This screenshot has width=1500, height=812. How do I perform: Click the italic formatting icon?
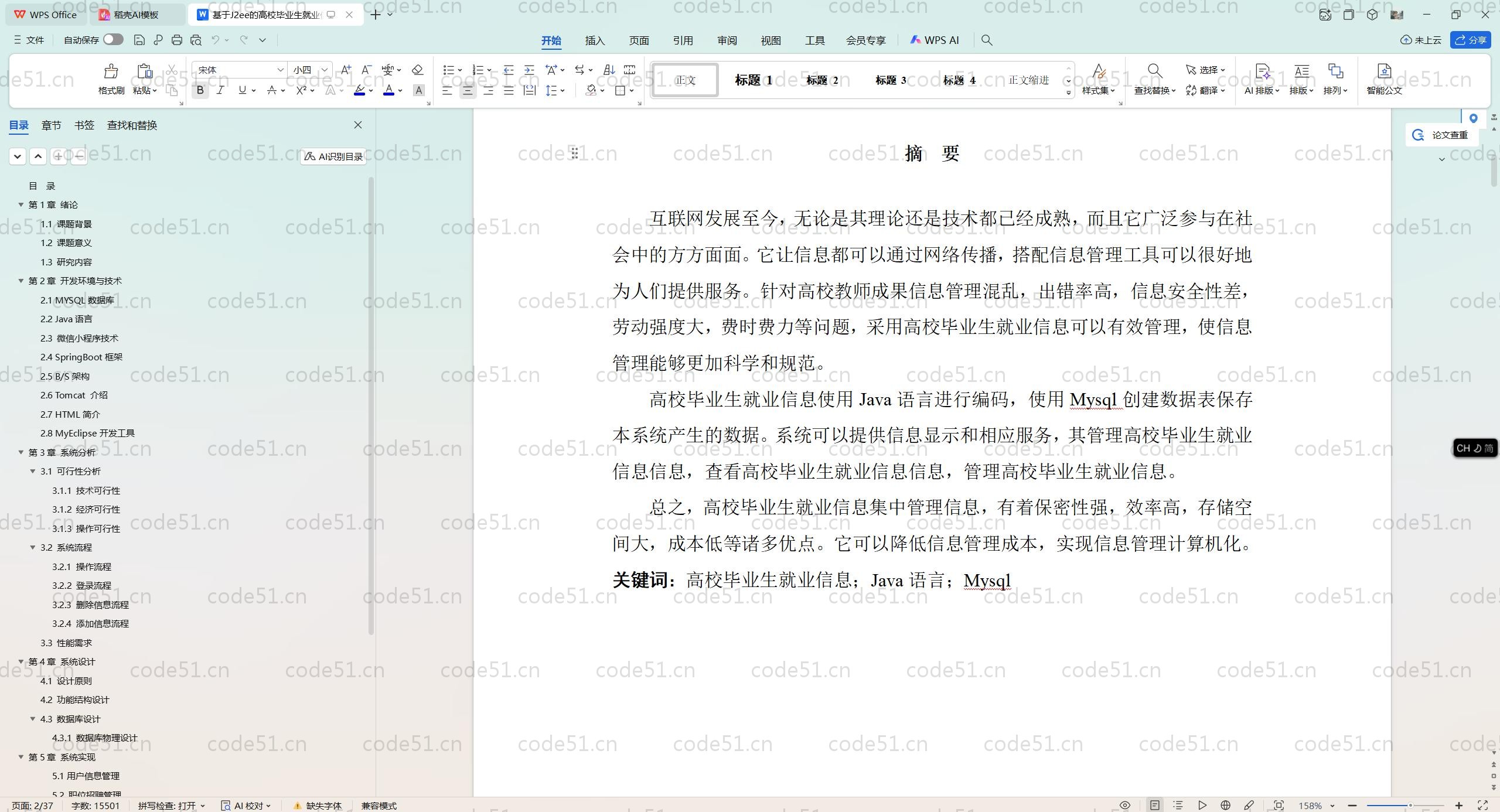(220, 90)
